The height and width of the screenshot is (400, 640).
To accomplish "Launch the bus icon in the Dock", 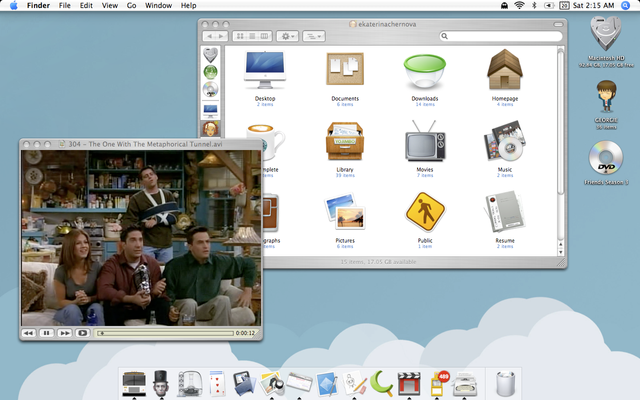I will click(x=134, y=383).
